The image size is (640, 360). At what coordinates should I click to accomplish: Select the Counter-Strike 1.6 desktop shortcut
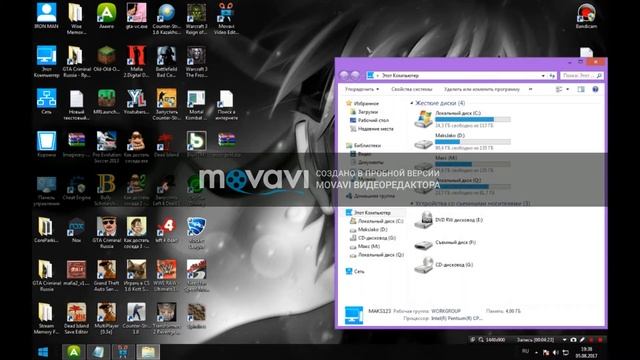click(136, 318)
